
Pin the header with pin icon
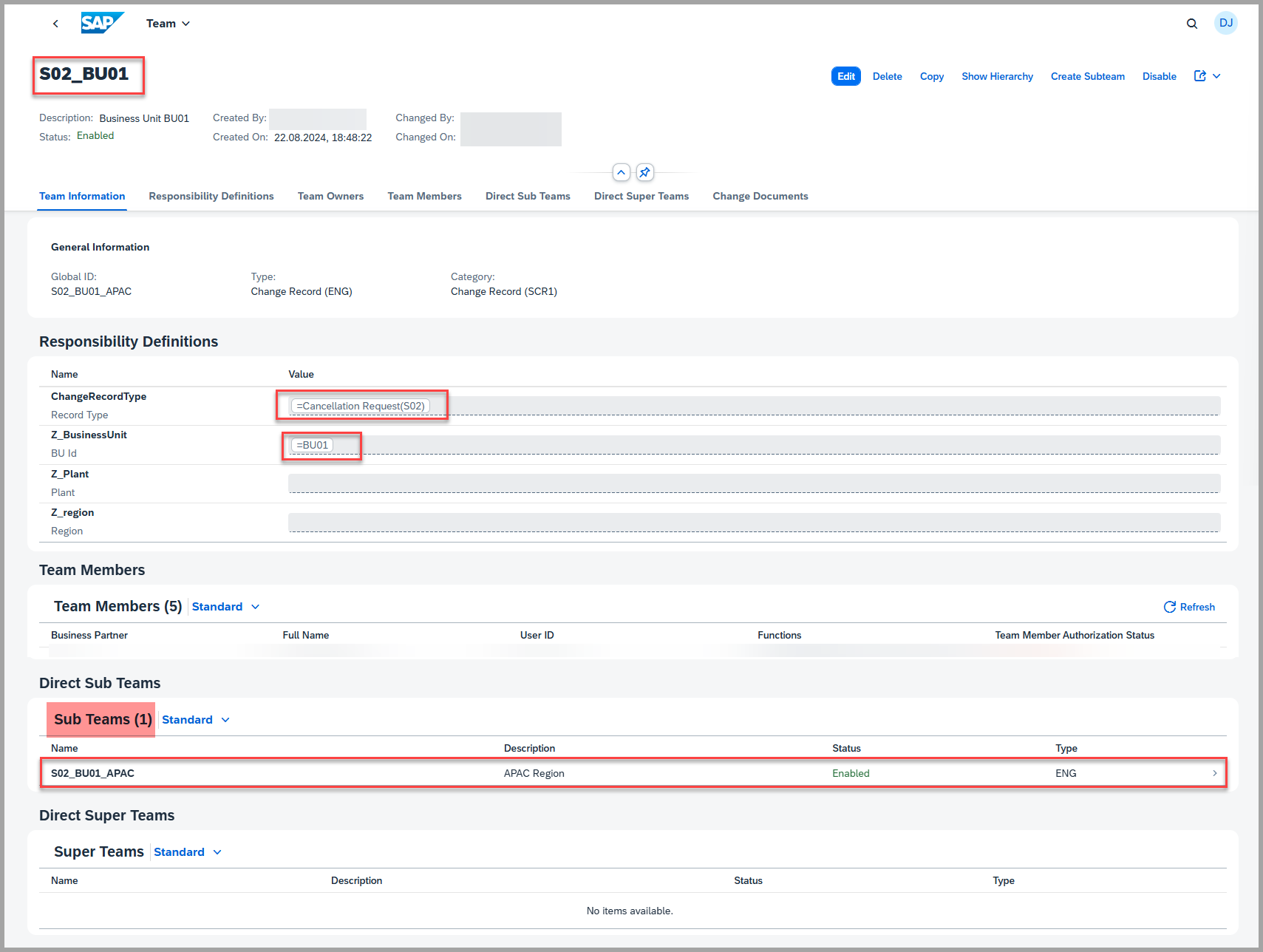tap(644, 172)
